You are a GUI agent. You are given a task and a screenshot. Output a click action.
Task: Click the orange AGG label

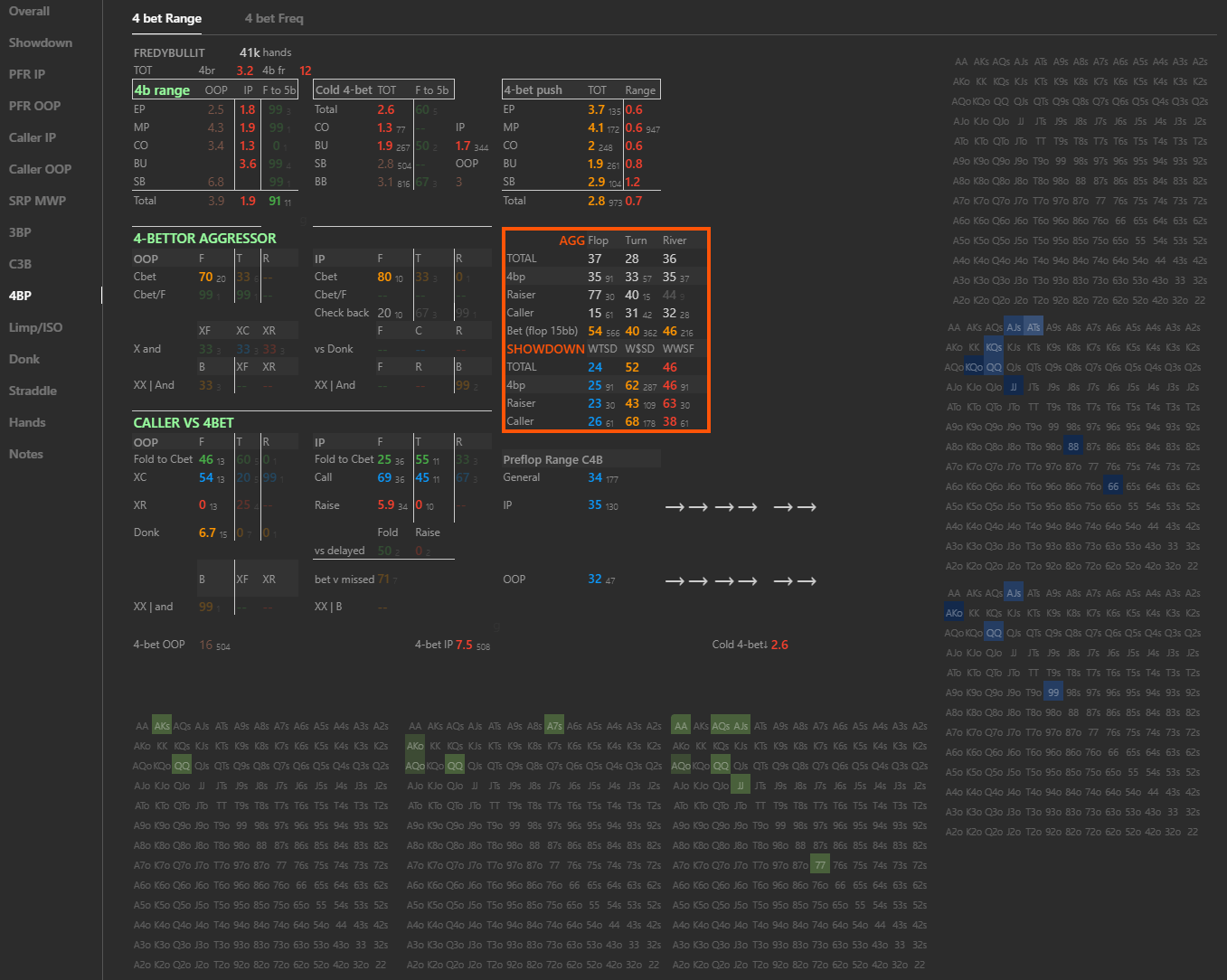pyautogui.click(x=571, y=240)
